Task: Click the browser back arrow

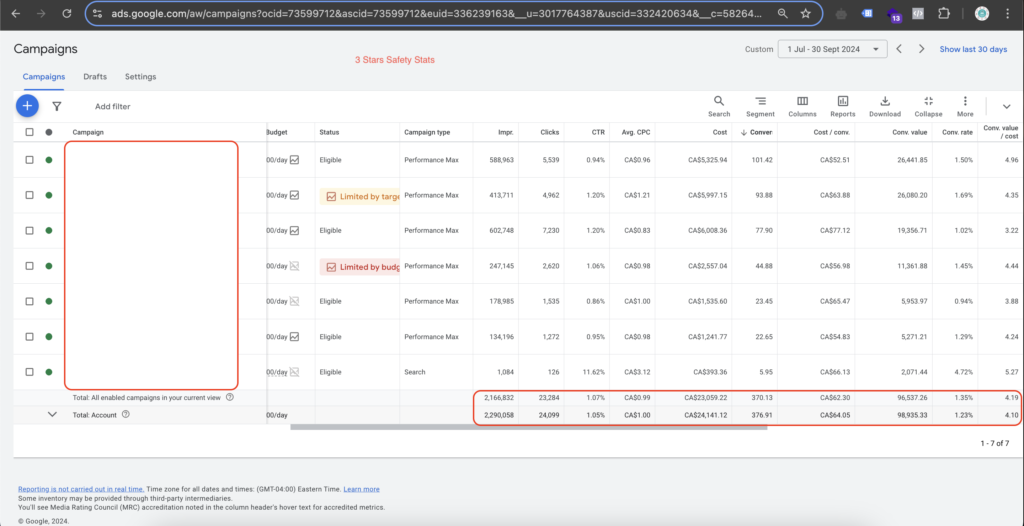Action: tap(16, 14)
